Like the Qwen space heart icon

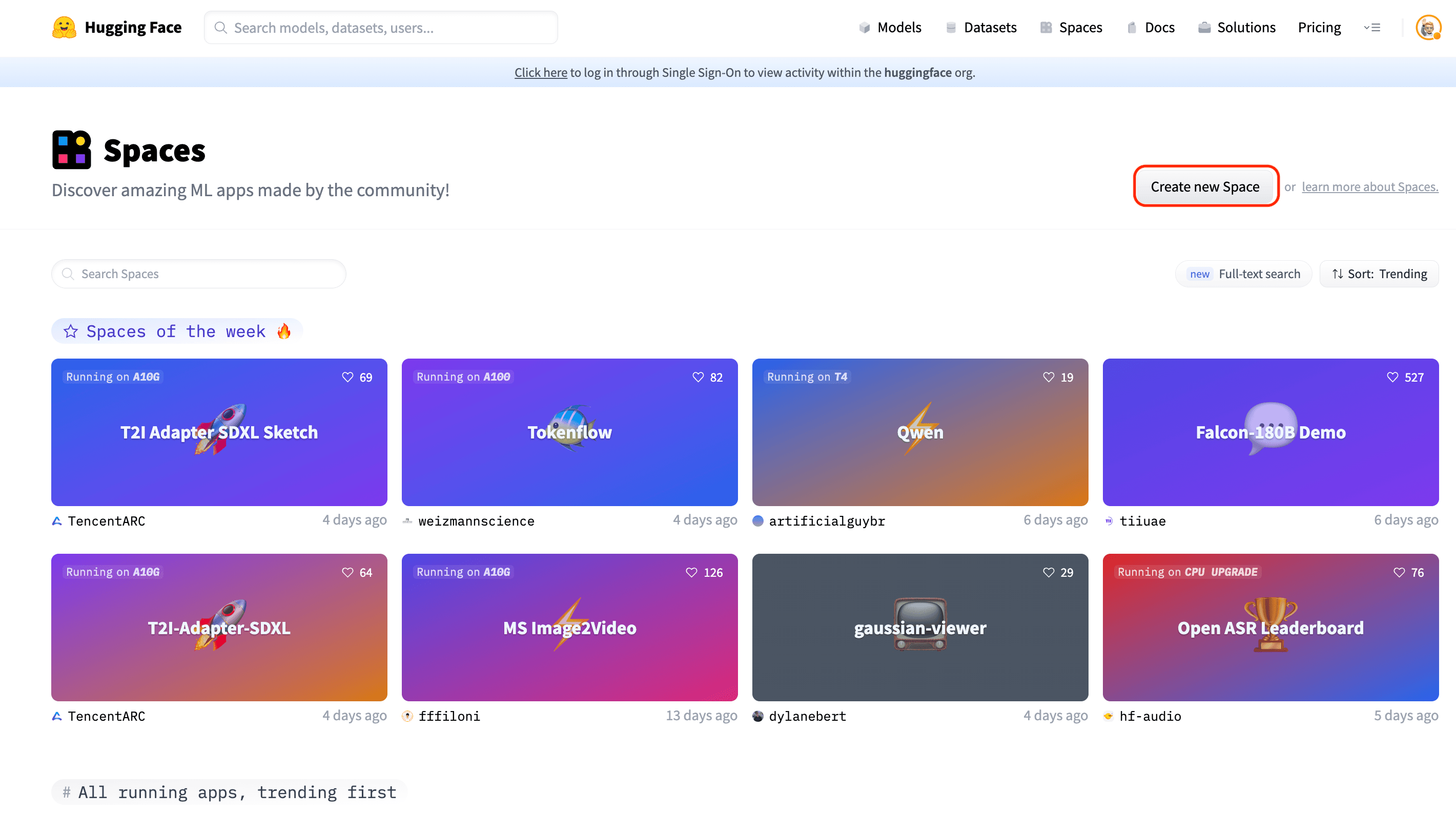click(x=1049, y=377)
